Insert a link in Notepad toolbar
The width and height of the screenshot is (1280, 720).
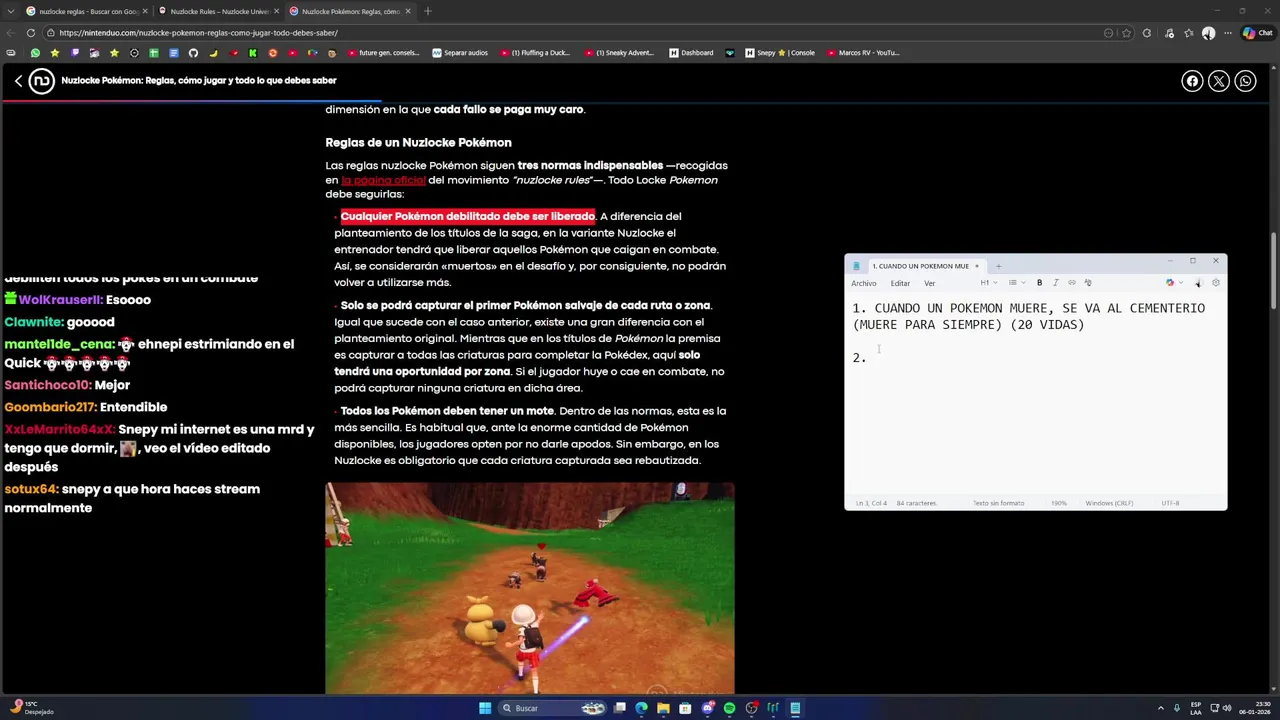point(1071,283)
